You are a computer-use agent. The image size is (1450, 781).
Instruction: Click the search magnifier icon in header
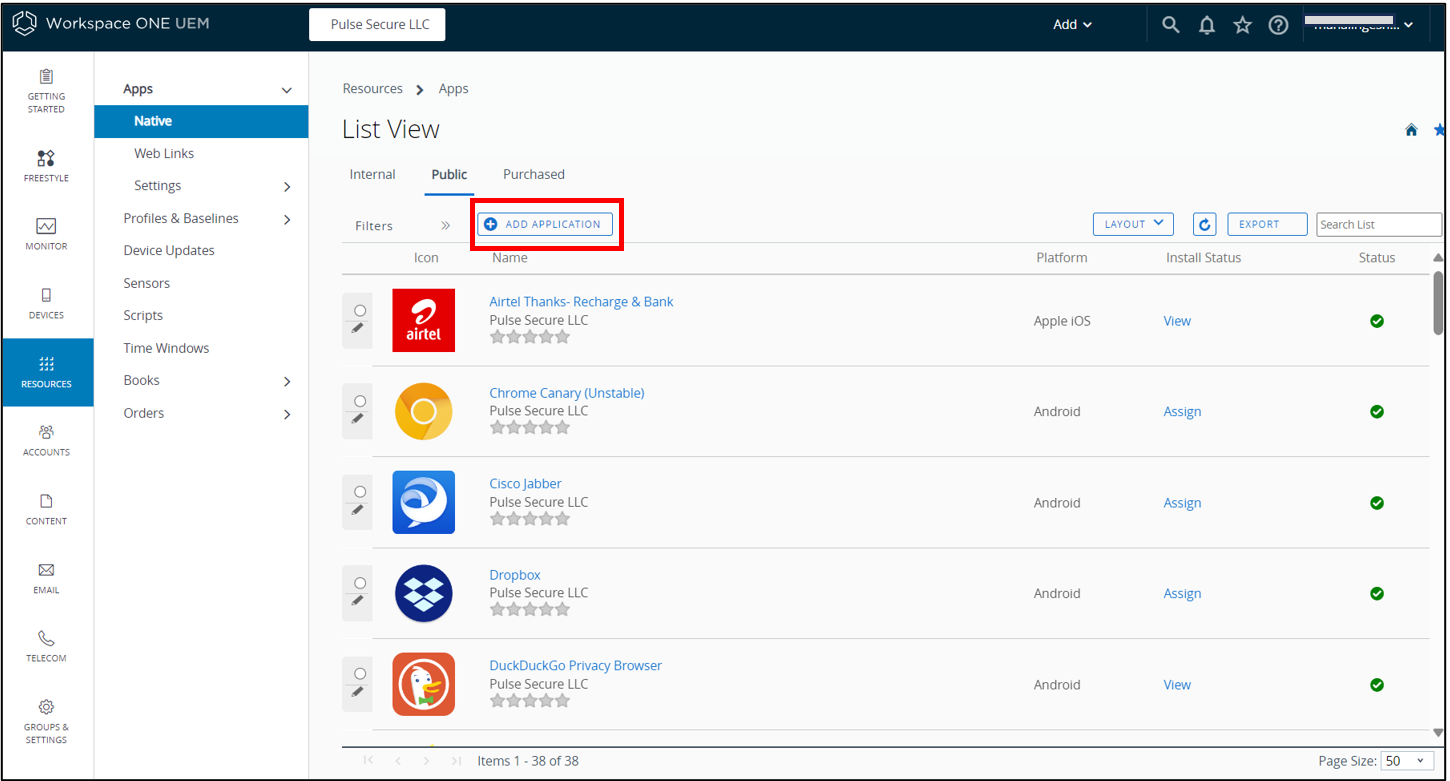(1170, 25)
